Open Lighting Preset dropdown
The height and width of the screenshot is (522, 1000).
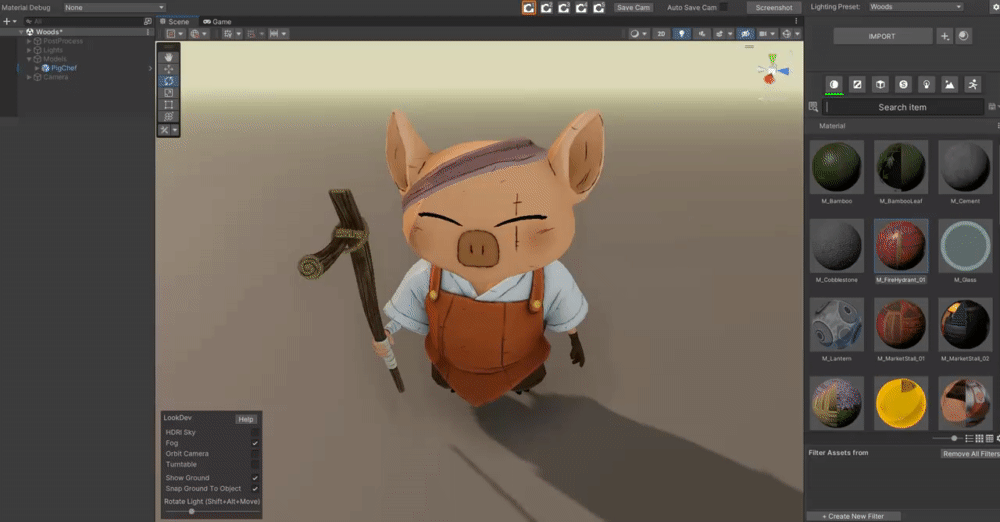pyautogui.click(x=915, y=6)
